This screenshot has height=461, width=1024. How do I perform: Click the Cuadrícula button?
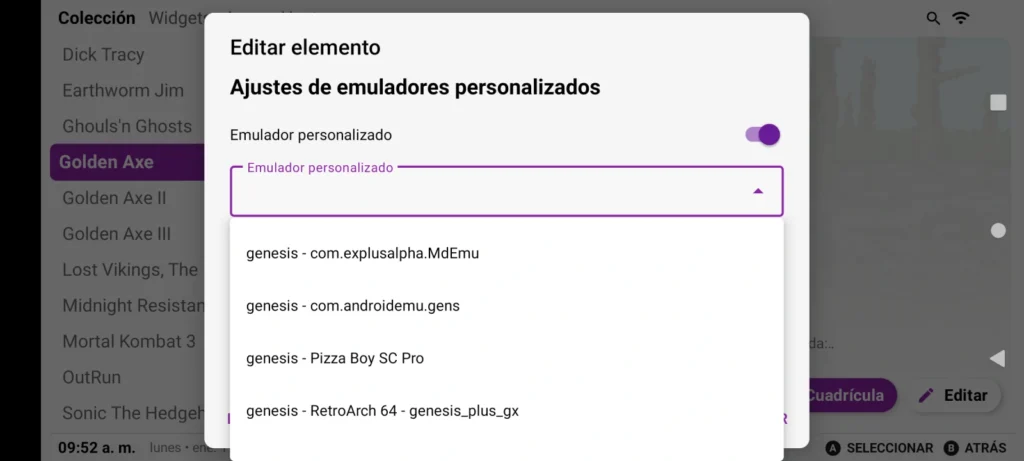pyautogui.click(x=846, y=395)
